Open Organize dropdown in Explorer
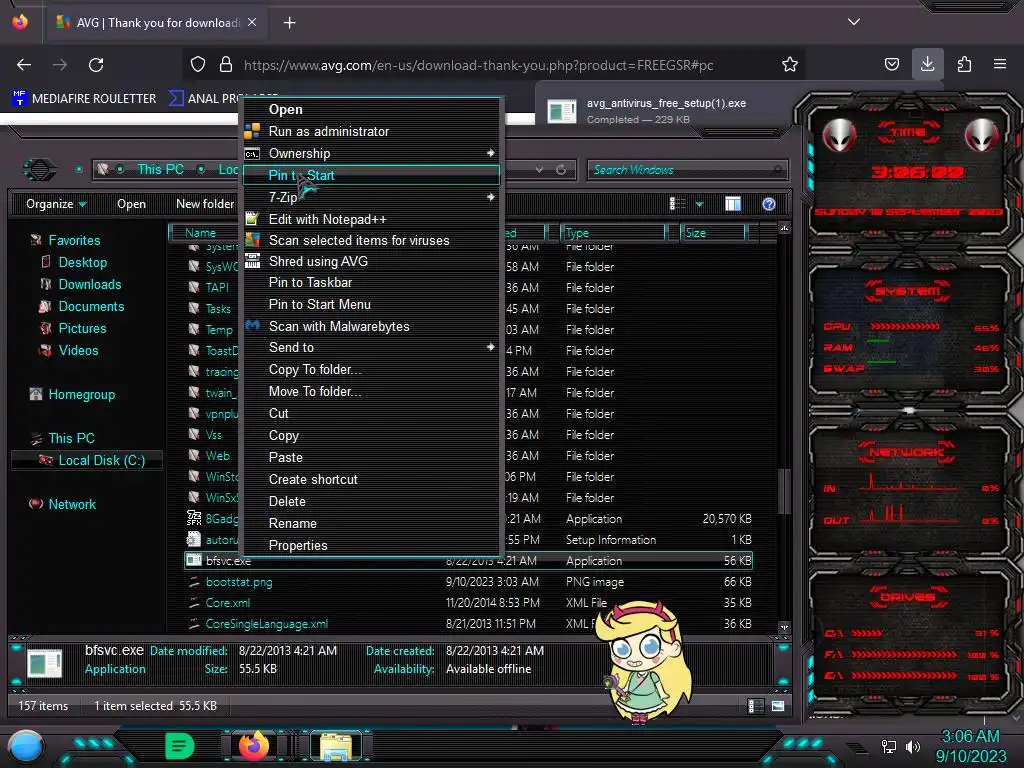1024x768 pixels. [x=56, y=204]
